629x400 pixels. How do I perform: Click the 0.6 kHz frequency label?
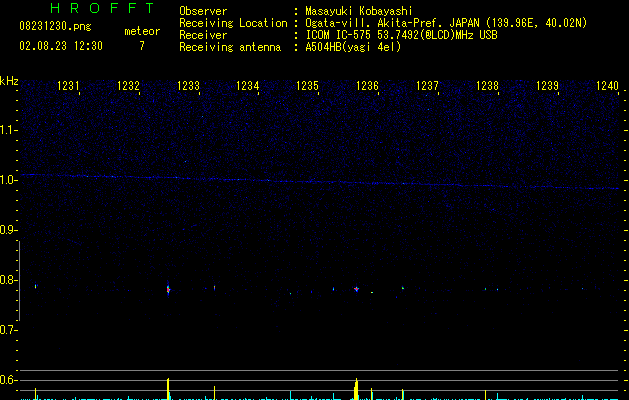(8, 380)
